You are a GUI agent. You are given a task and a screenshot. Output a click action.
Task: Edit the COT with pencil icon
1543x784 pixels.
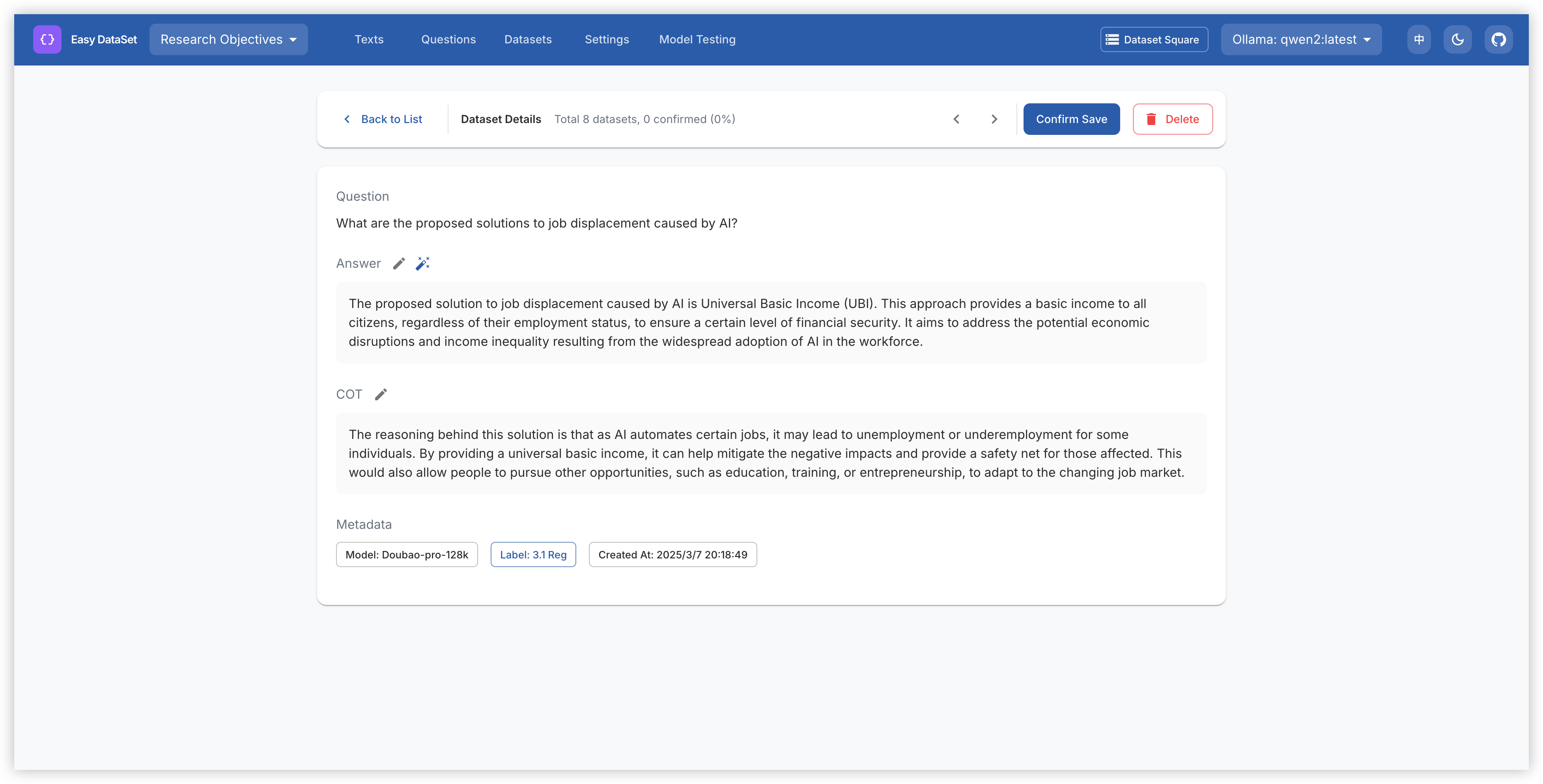pyautogui.click(x=381, y=394)
